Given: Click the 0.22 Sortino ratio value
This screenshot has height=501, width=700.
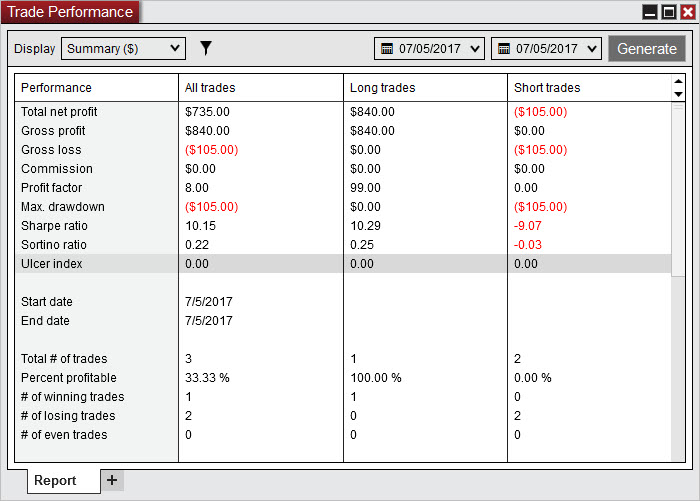Looking at the screenshot, I should (197, 245).
